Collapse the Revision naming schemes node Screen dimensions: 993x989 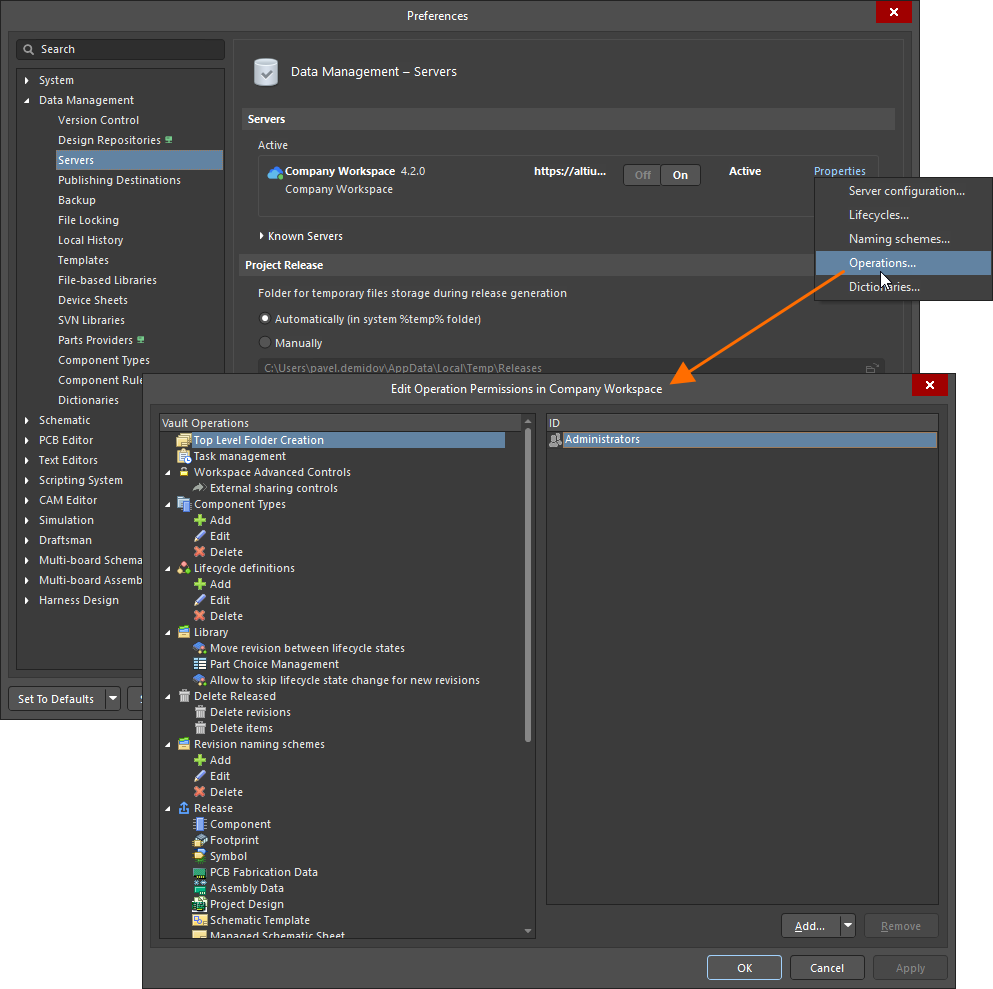click(x=168, y=745)
